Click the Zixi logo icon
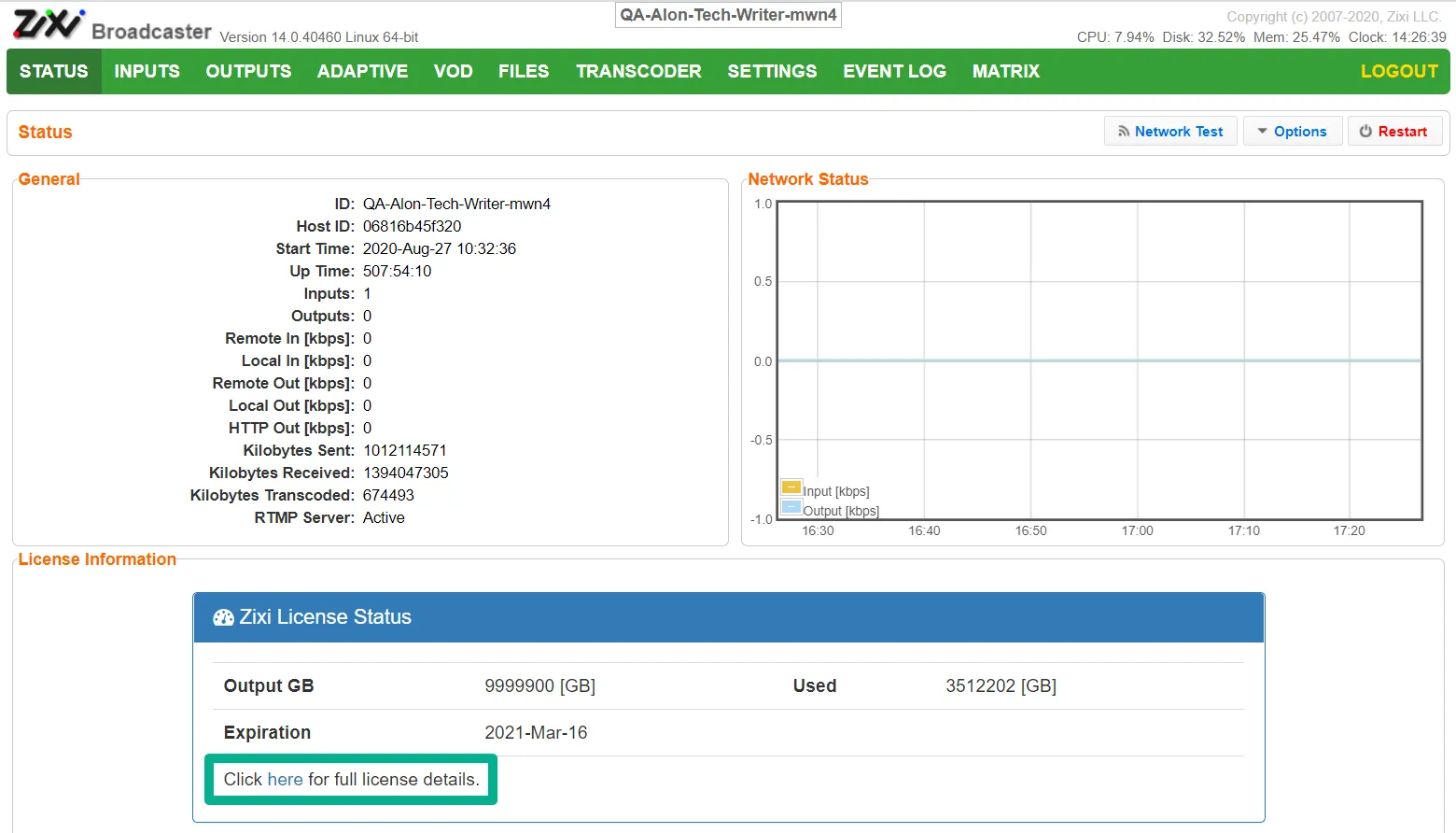The width and height of the screenshot is (1456, 833). click(49, 24)
